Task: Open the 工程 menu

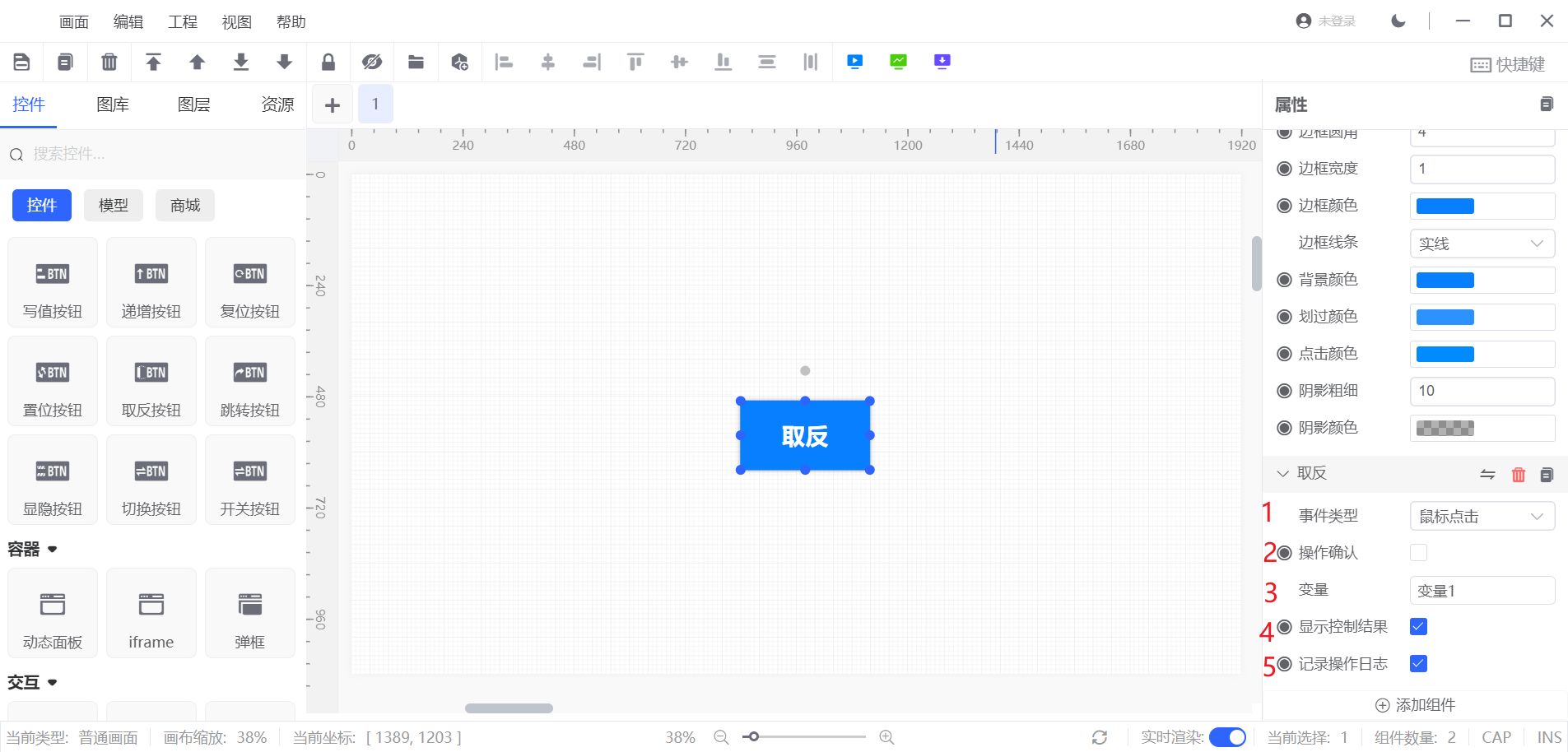Action: click(182, 22)
